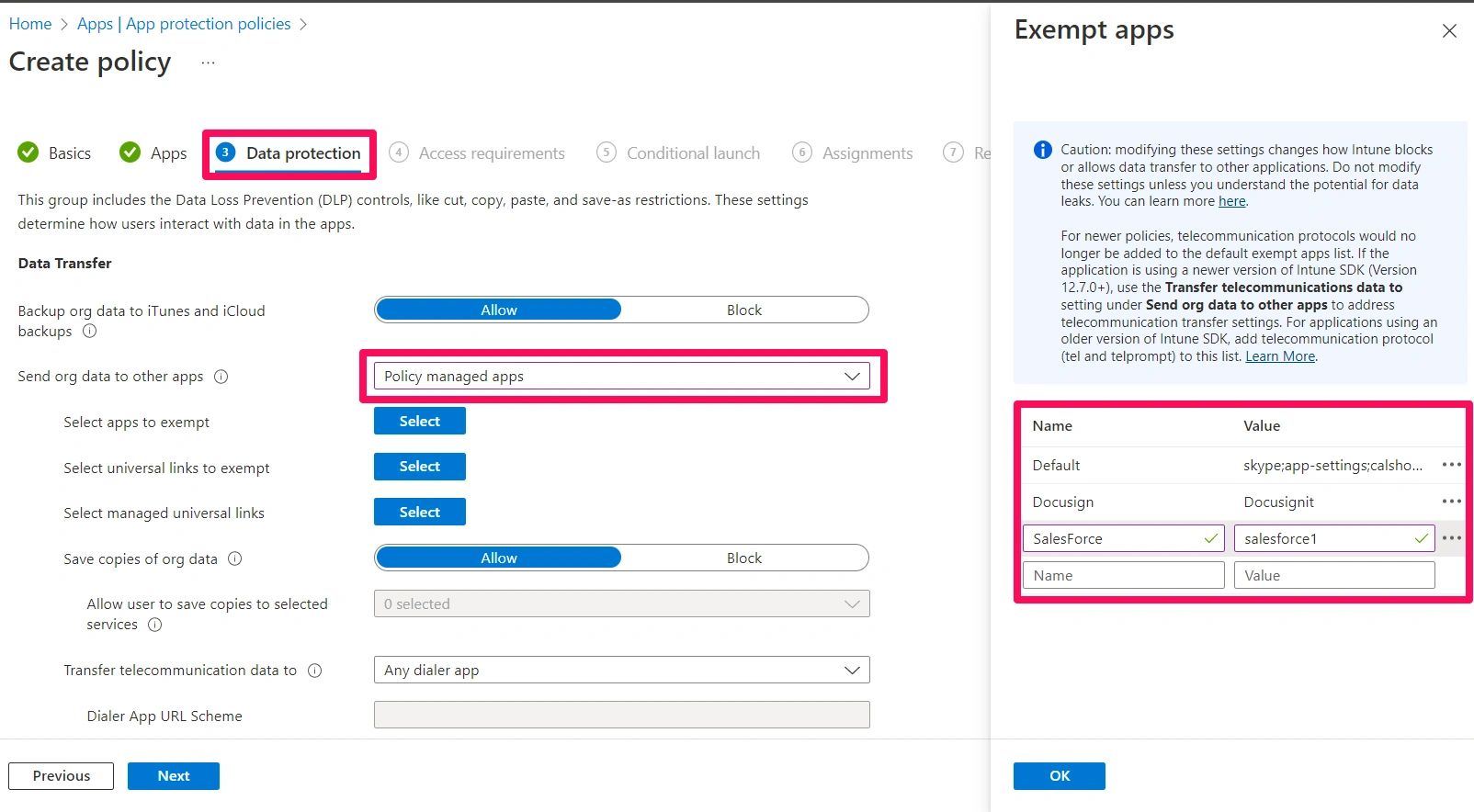1474x812 pixels.
Task: Set Save copies of org data to Block
Action: click(x=743, y=558)
